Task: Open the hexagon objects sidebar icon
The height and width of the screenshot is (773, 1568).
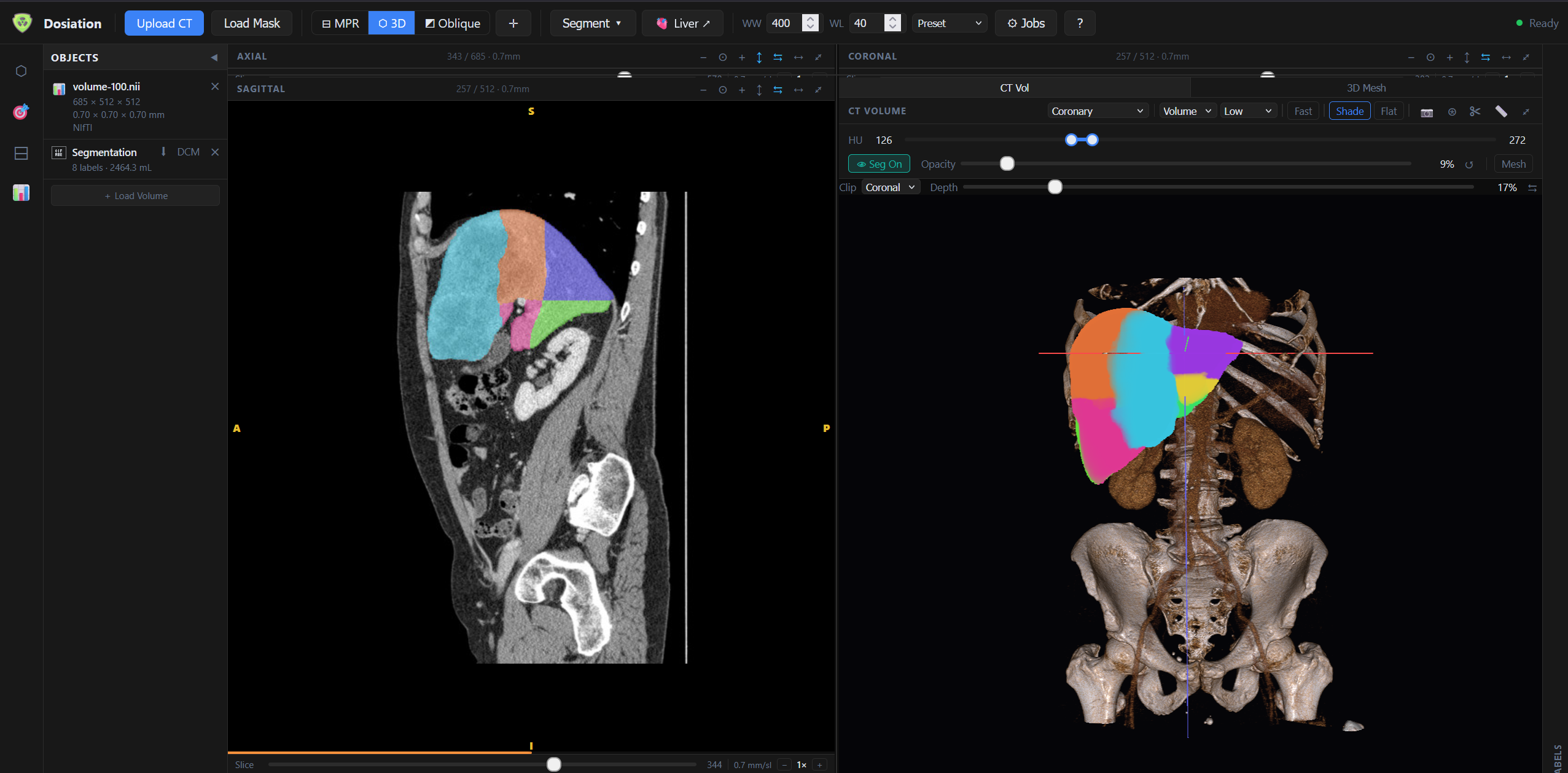Action: tap(21, 71)
